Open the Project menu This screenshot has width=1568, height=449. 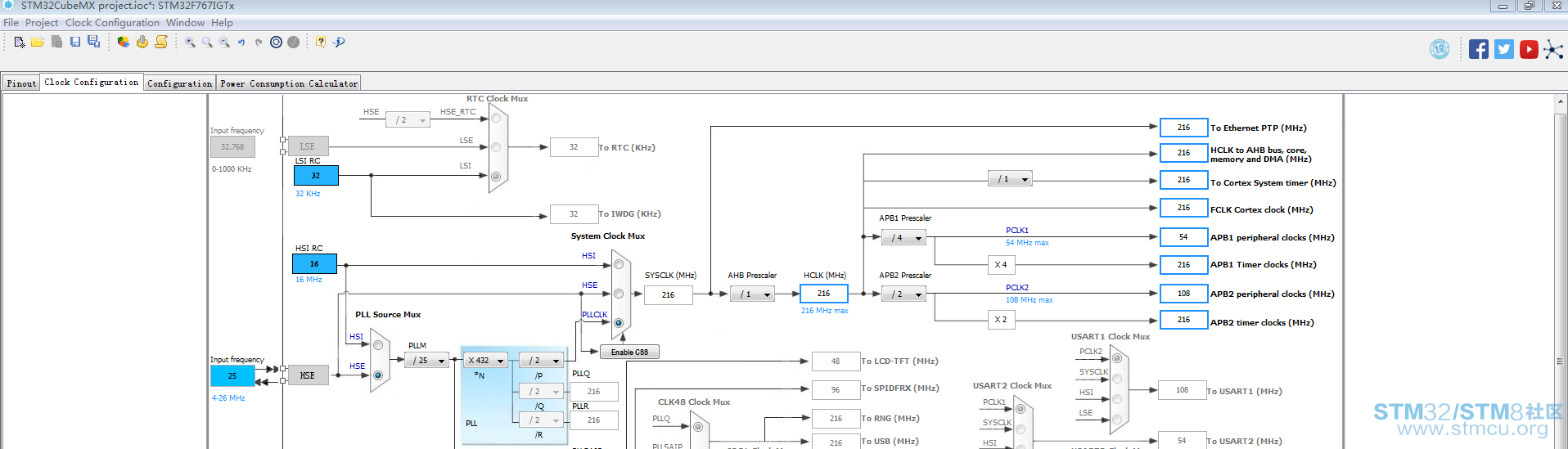[42, 23]
